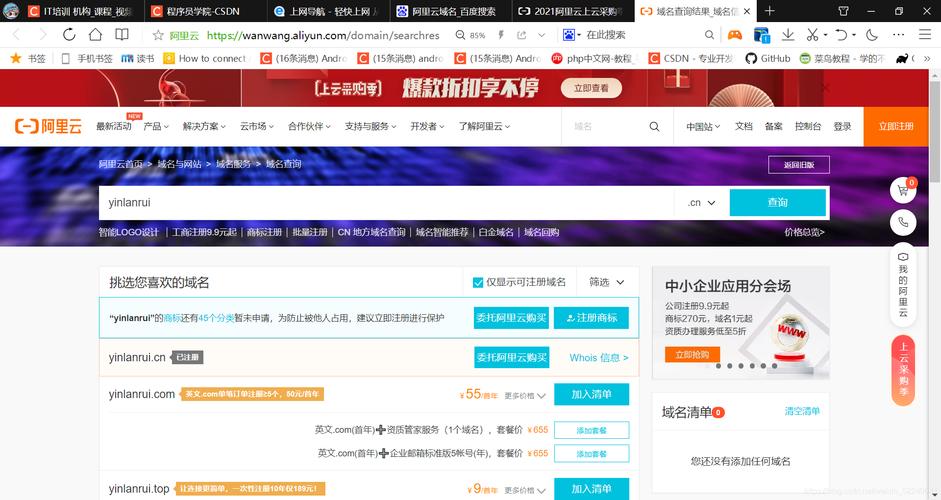The height and width of the screenshot is (500, 941).
Task: Click 登录 in header
Action: tap(842, 126)
